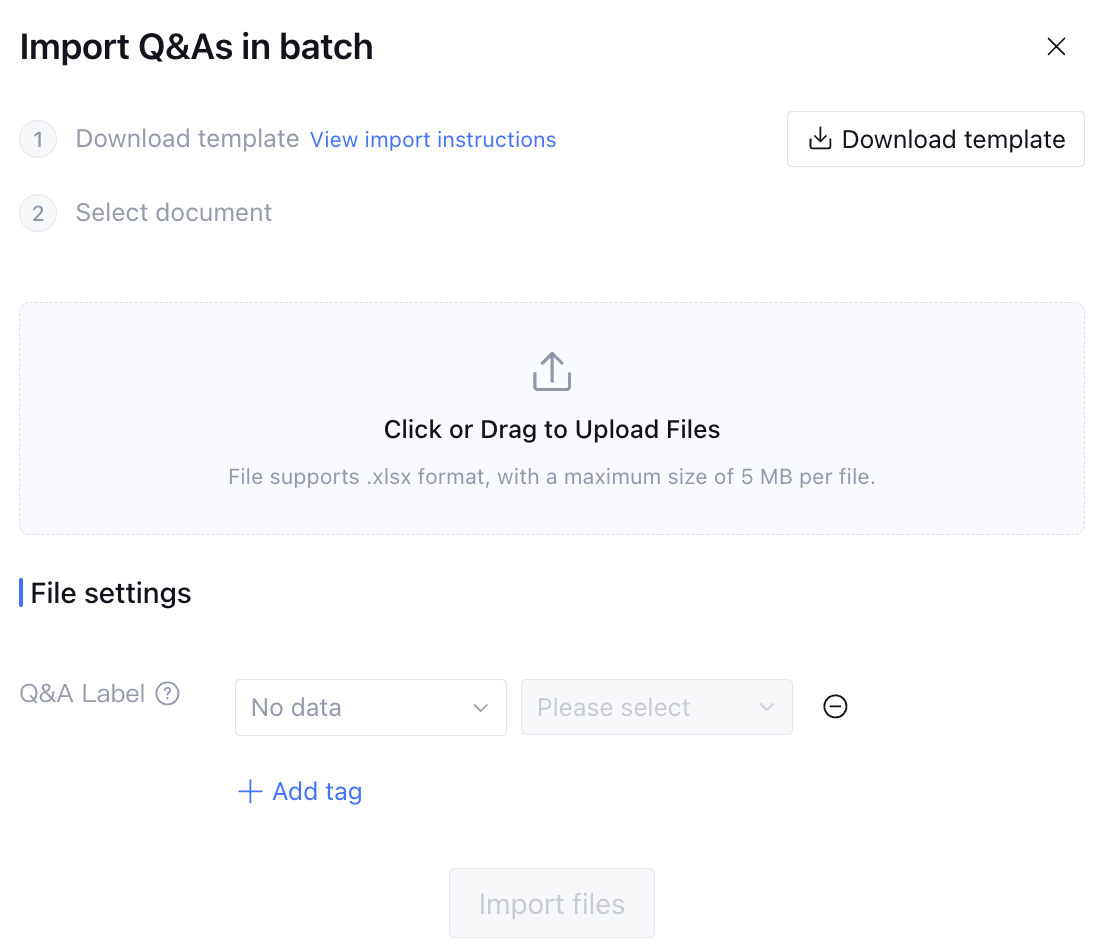This screenshot has width=1100, height=952.
Task: Open the View import instructions link
Action: (433, 140)
